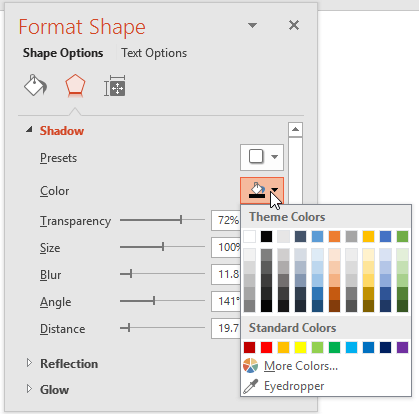Click the Size 100% value field
The image size is (419, 414).
click(226, 247)
